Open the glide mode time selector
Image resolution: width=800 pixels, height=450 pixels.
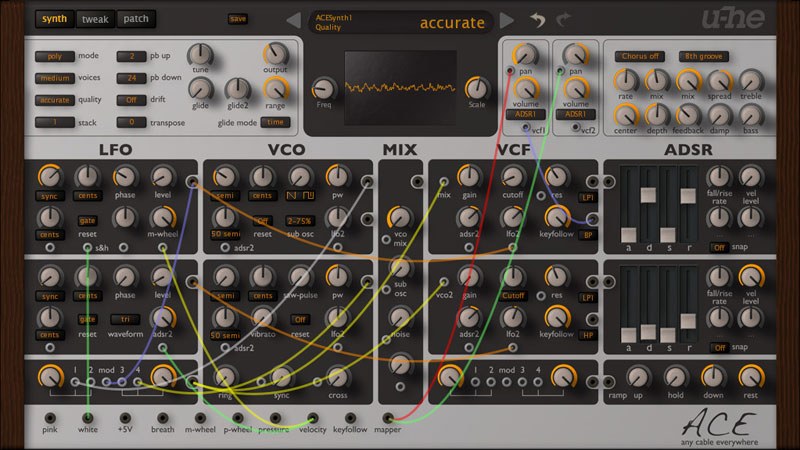(x=275, y=122)
